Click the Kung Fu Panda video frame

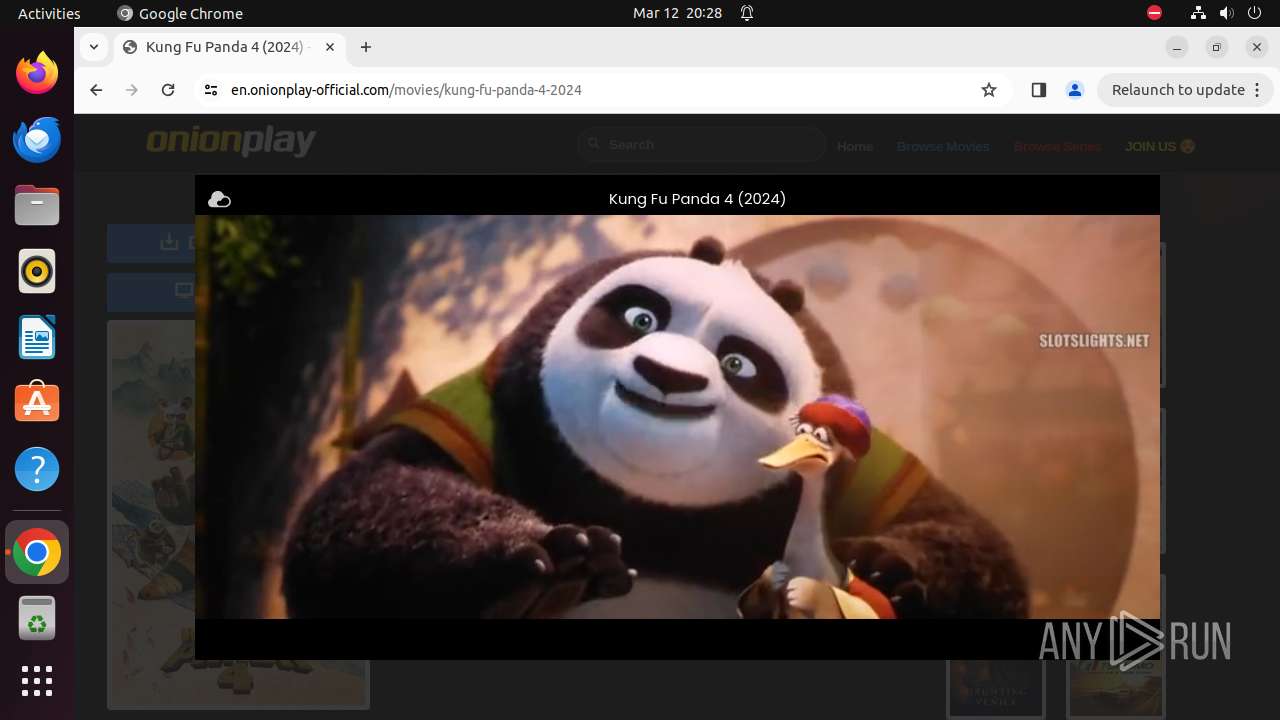tap(677, 417)
